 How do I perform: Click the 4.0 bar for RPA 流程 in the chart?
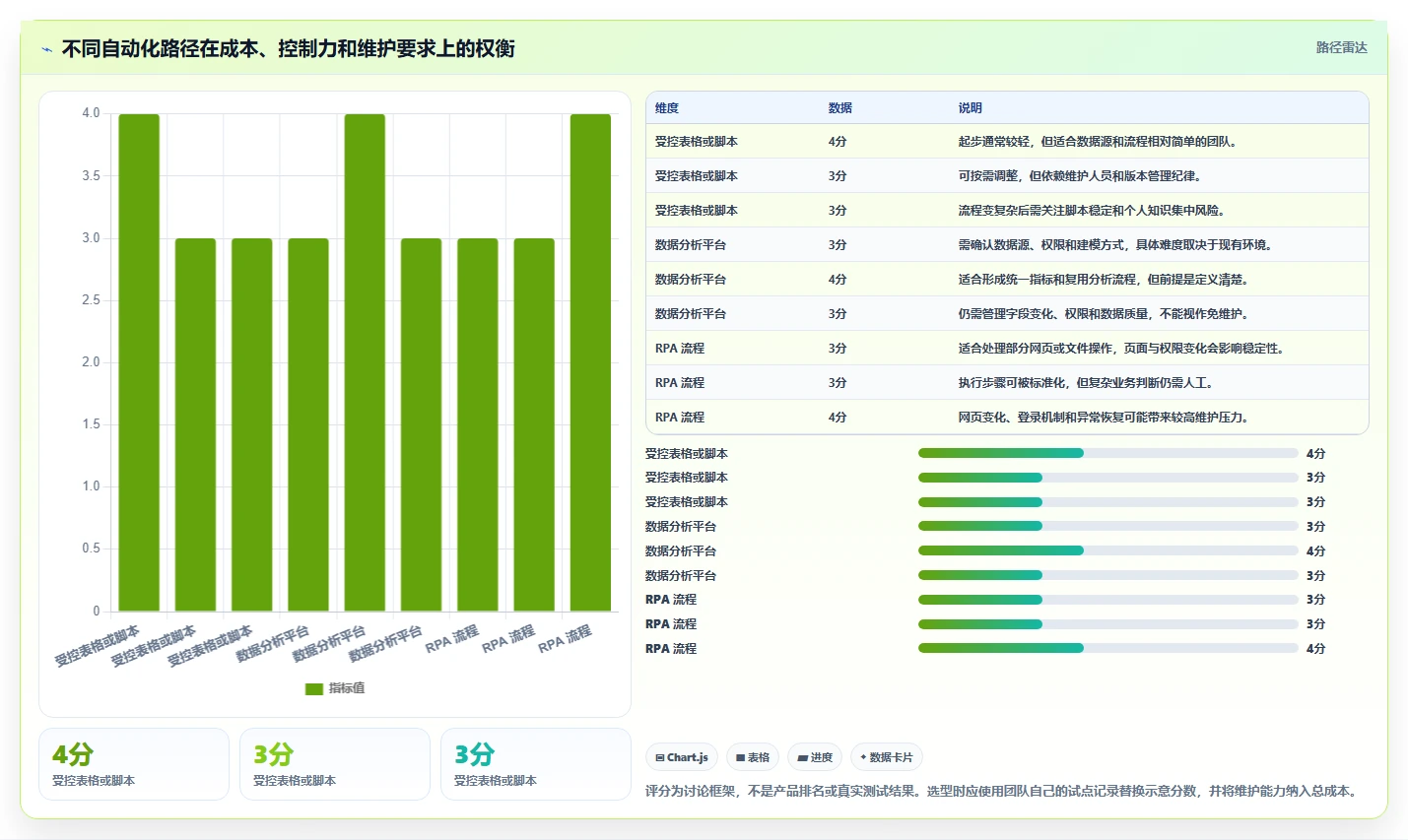[x=590, y=362]
